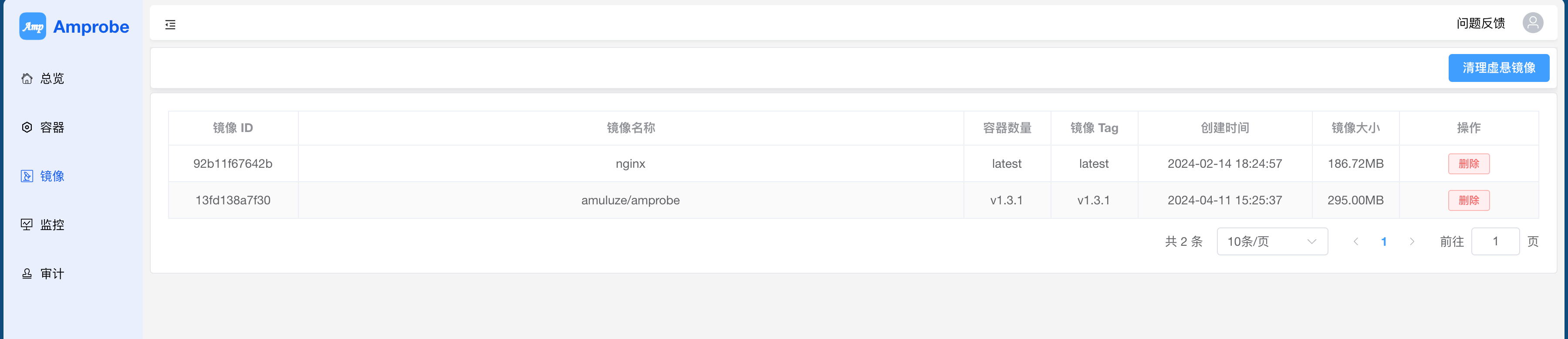Click the 问题反馈 feedback link
This screenshot has width=1568, height=339.
[x=1480, y=23]
